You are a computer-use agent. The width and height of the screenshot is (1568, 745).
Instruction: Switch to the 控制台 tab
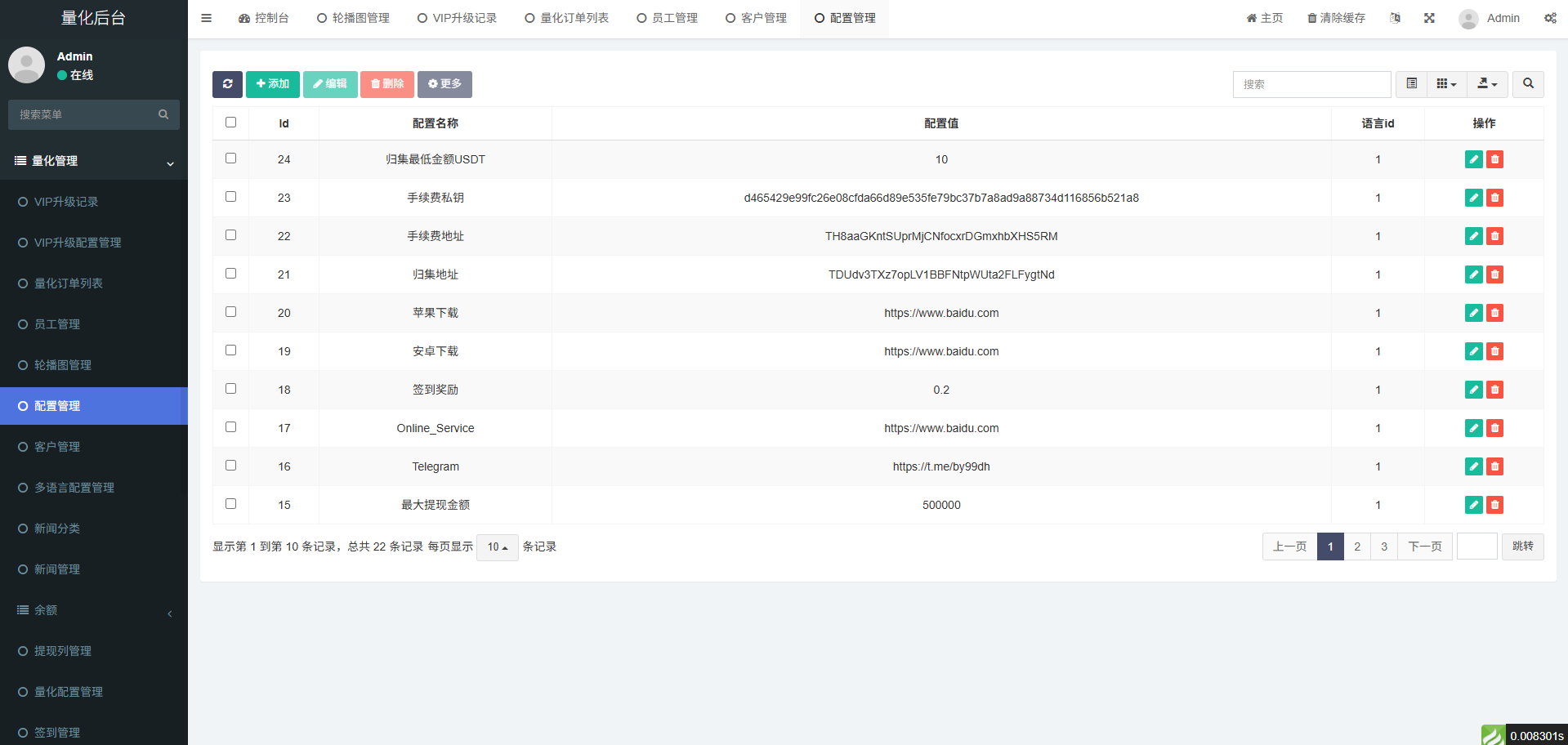point(263,18)
